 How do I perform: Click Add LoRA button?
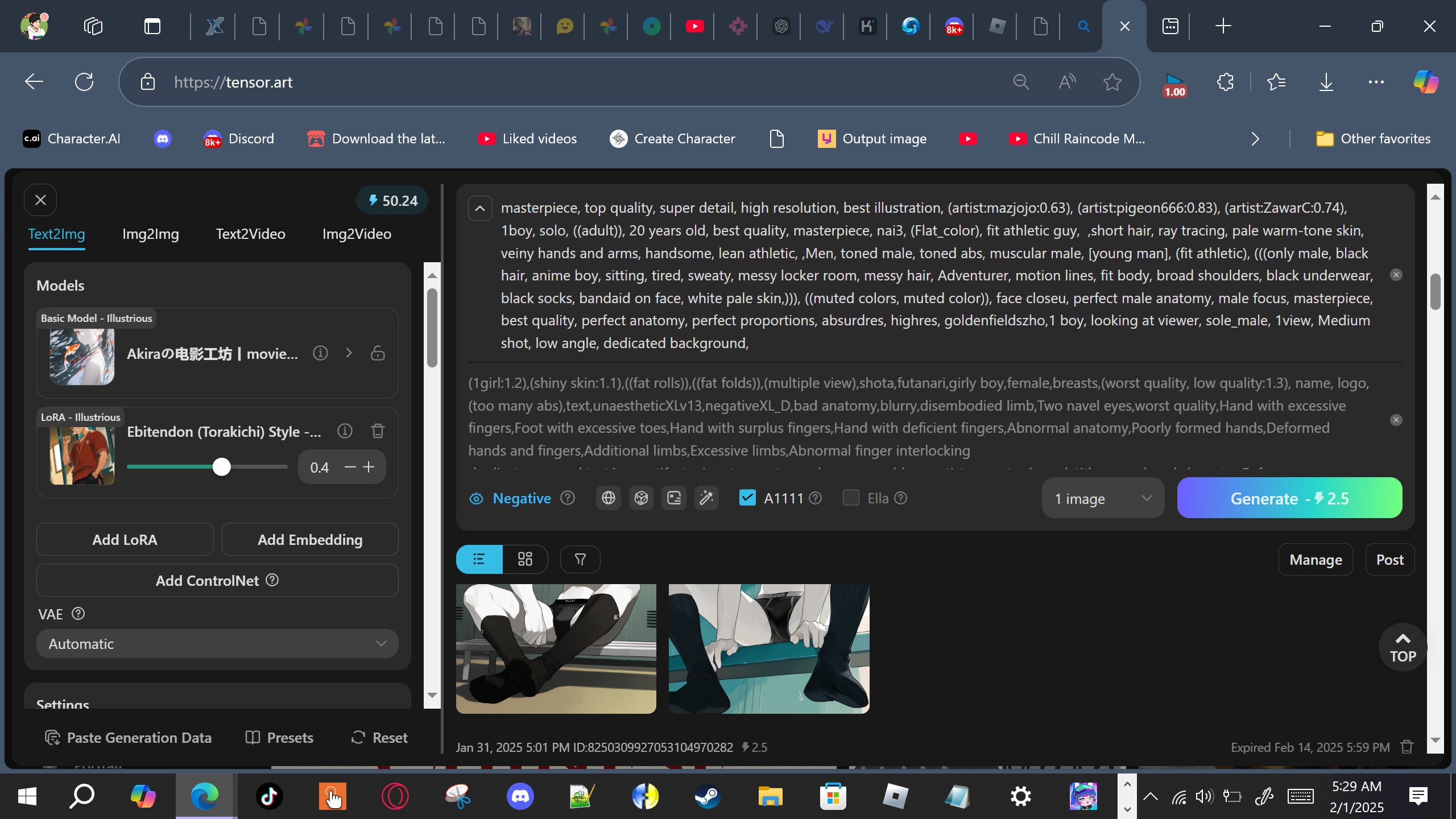point(125,539)
